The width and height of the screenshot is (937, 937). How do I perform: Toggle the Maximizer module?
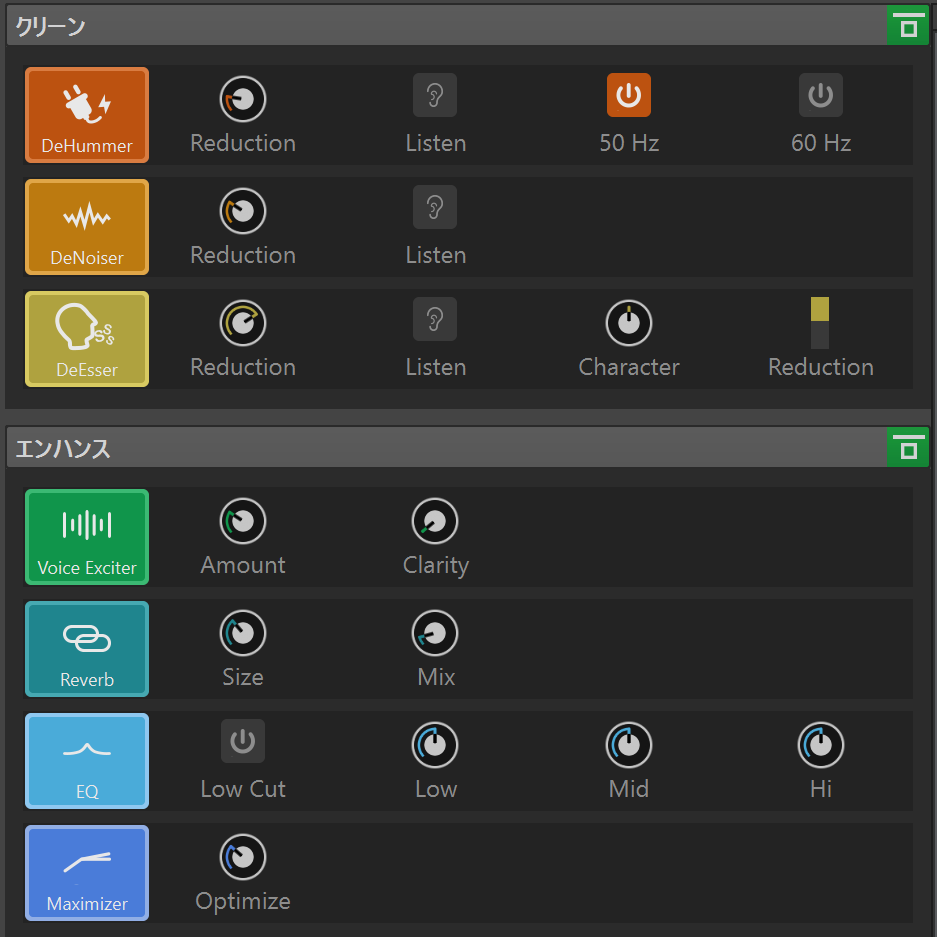(x=87, y=873)
